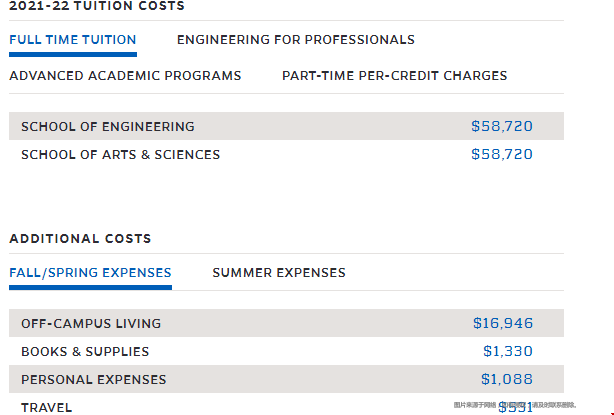Screen dimensions: 614x415
Task: Open Part-Time Per-Credit Charges tab
Action: tap(394, 76)
